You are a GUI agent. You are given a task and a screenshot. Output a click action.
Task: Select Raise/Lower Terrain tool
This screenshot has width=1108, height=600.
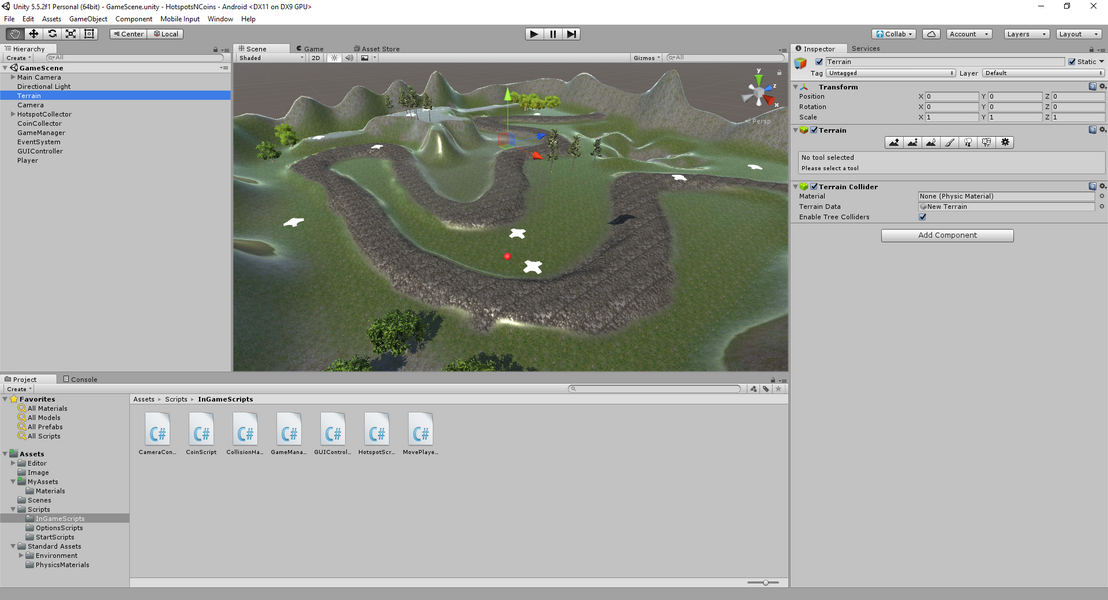pyautogui.click(x=894, y=143)
